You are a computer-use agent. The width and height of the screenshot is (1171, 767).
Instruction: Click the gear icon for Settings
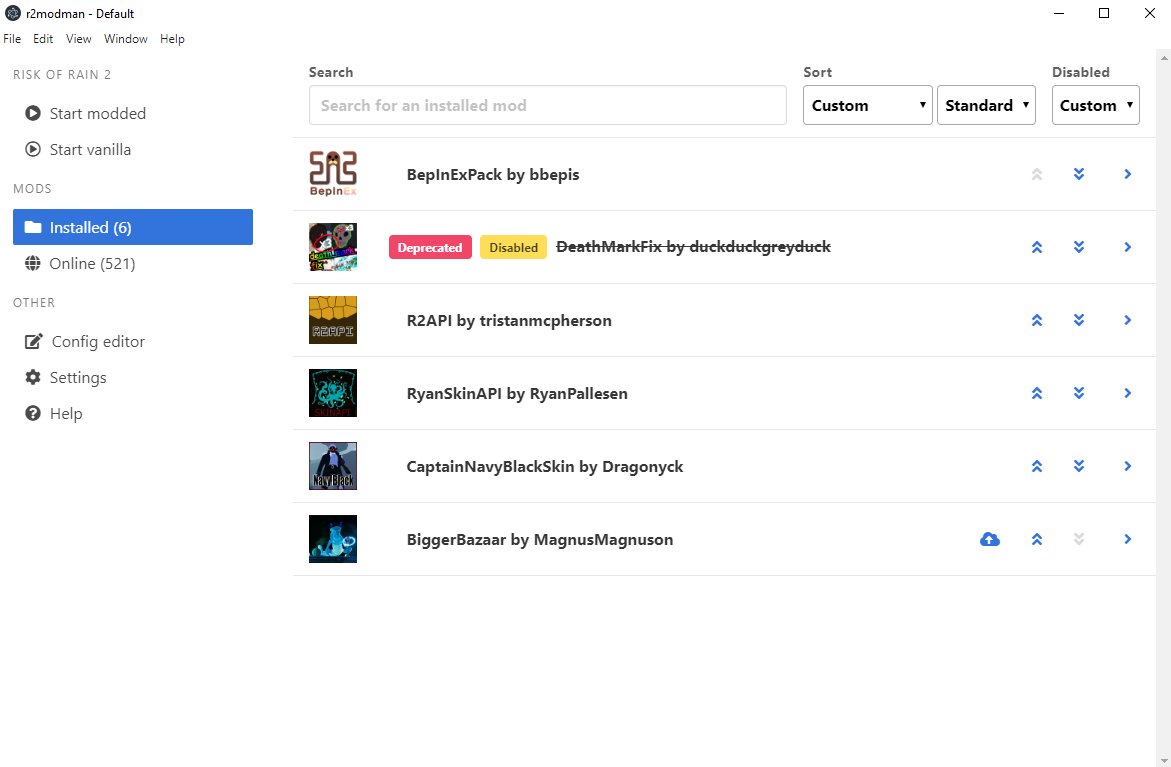[33, 377]
